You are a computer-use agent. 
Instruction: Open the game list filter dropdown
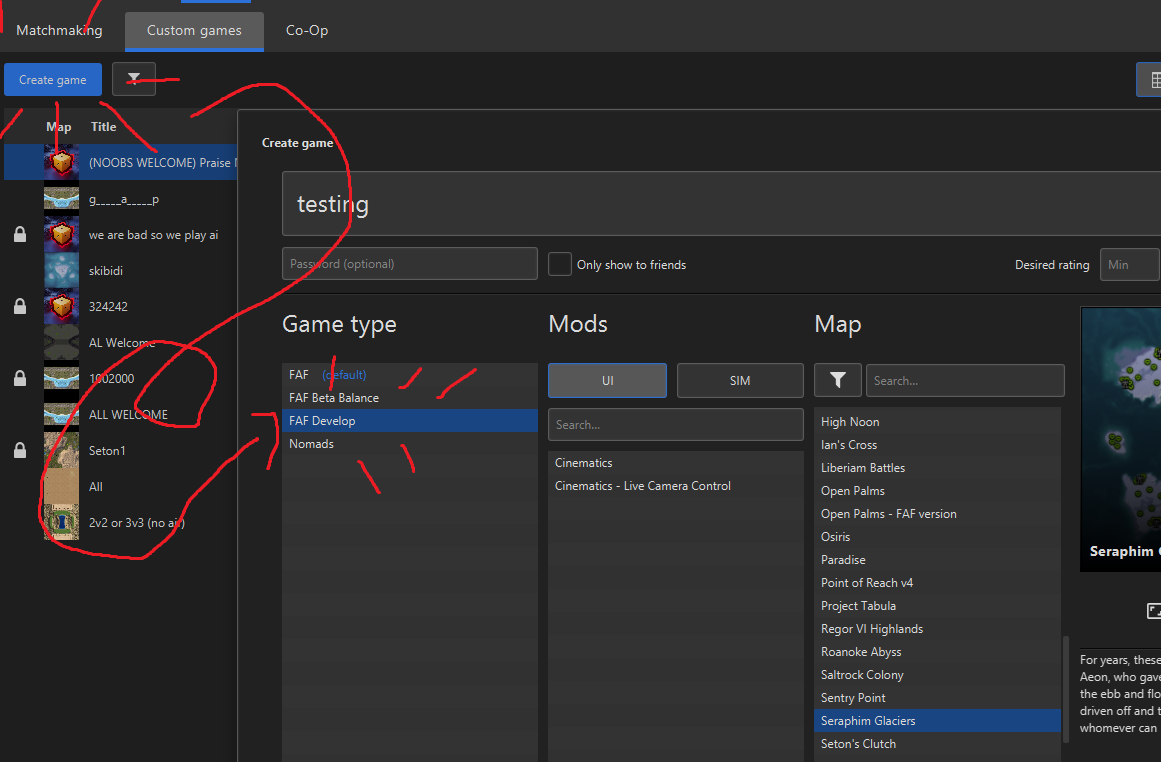click(134, 79)
